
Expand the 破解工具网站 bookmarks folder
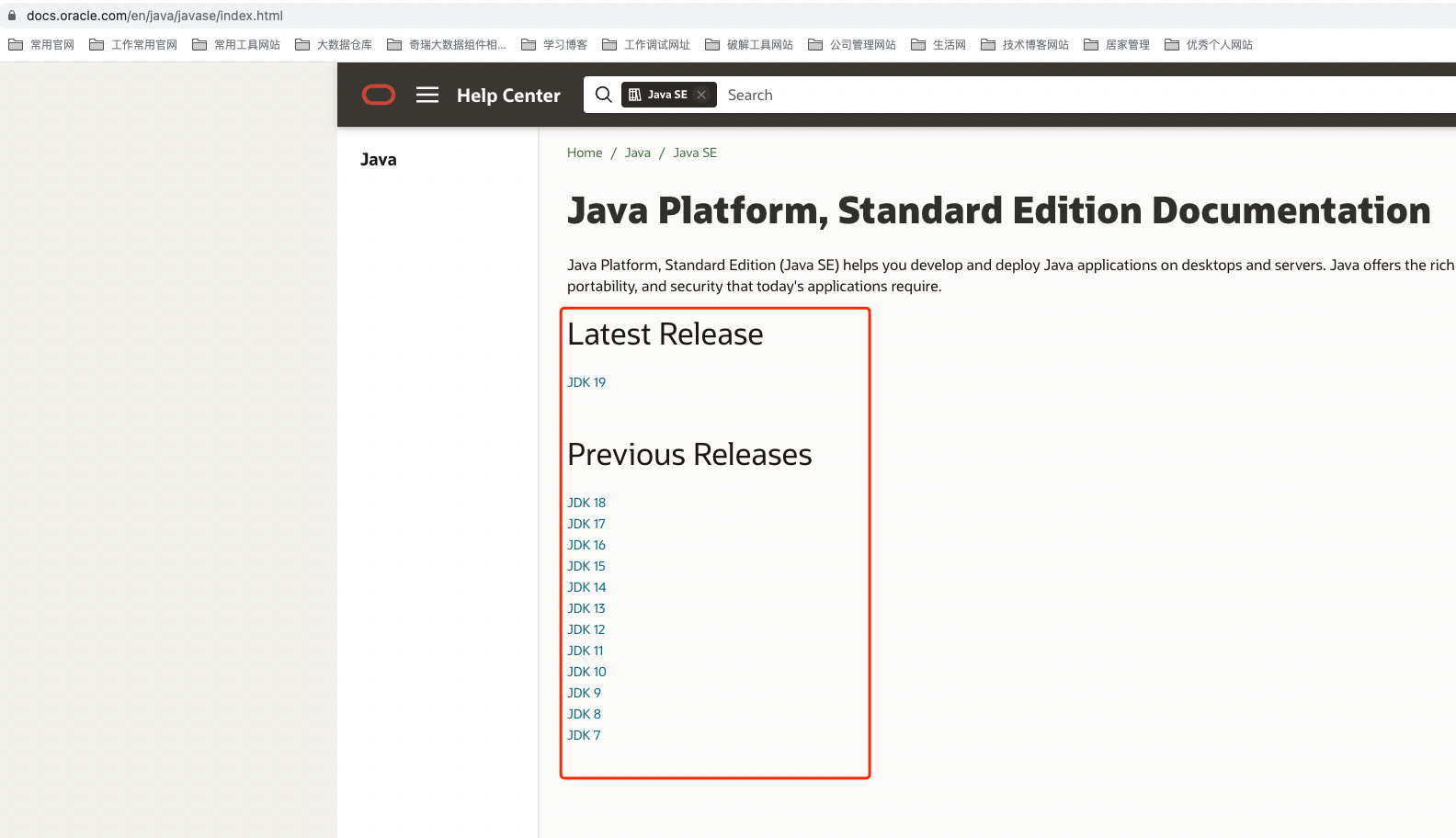coord(749,44)
